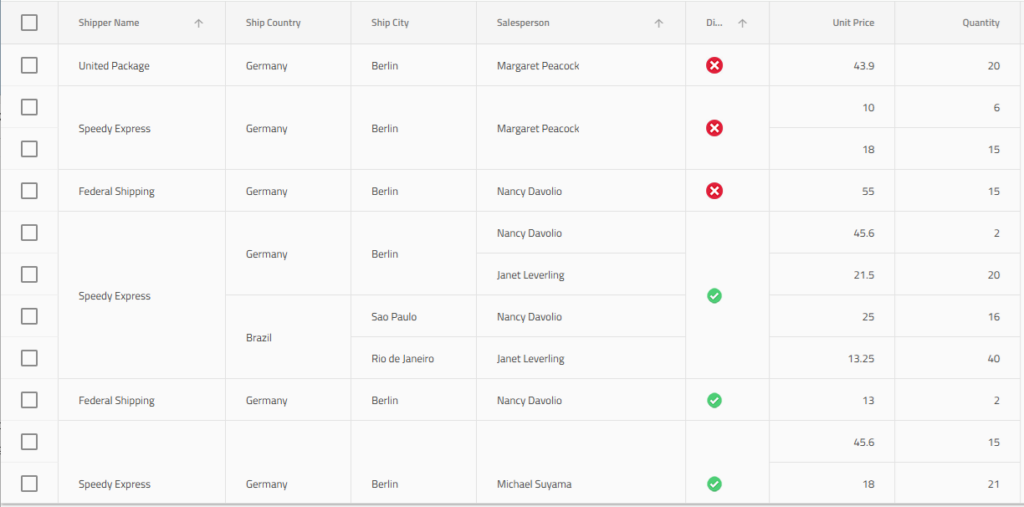The width and height of the screenshot is (1024, 507).
Task: Click red X icon in United Package row
Action: [714, 66]
